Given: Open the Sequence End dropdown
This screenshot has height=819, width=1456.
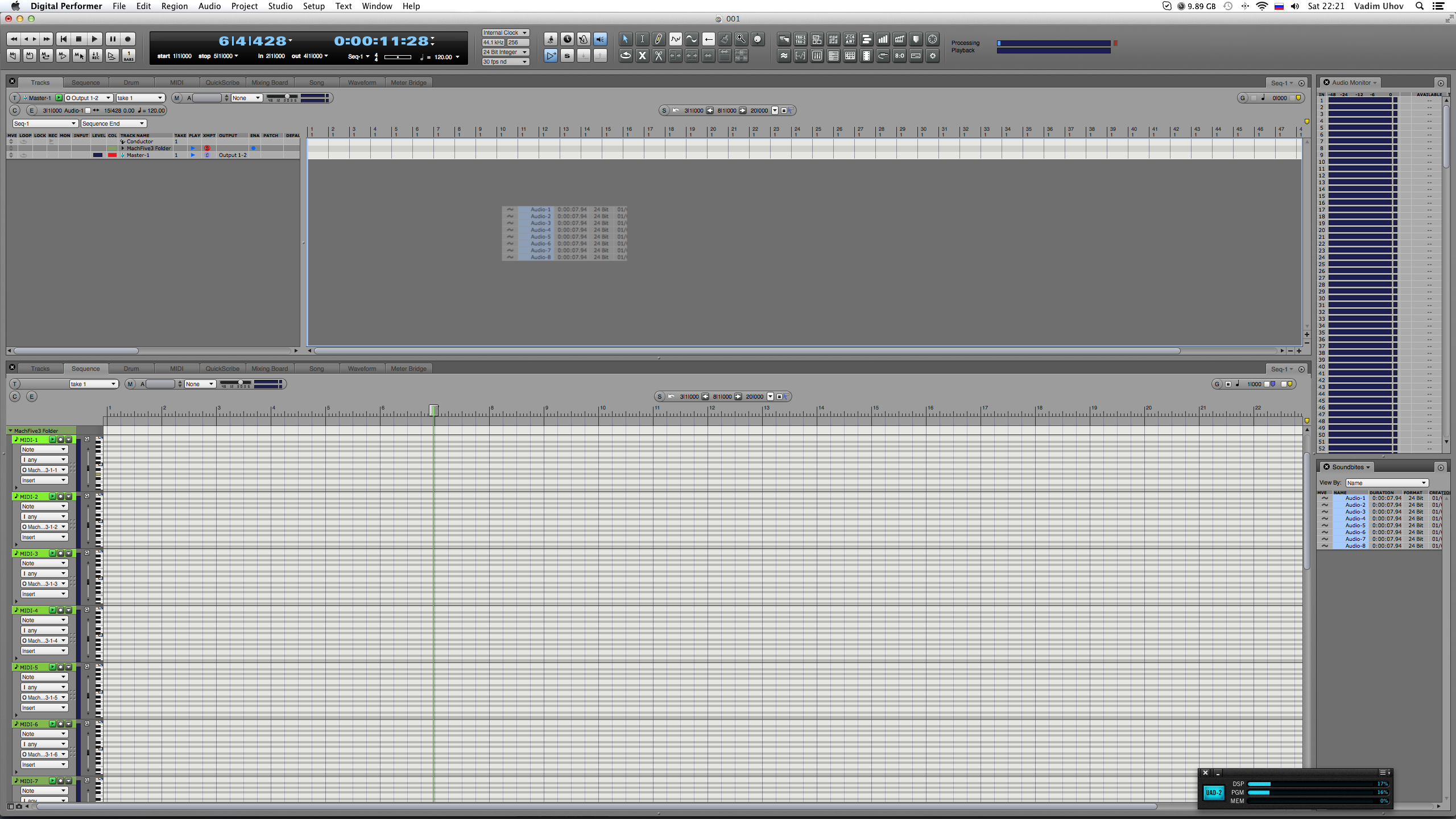Looking at the screenshot, I should point(113,123).
